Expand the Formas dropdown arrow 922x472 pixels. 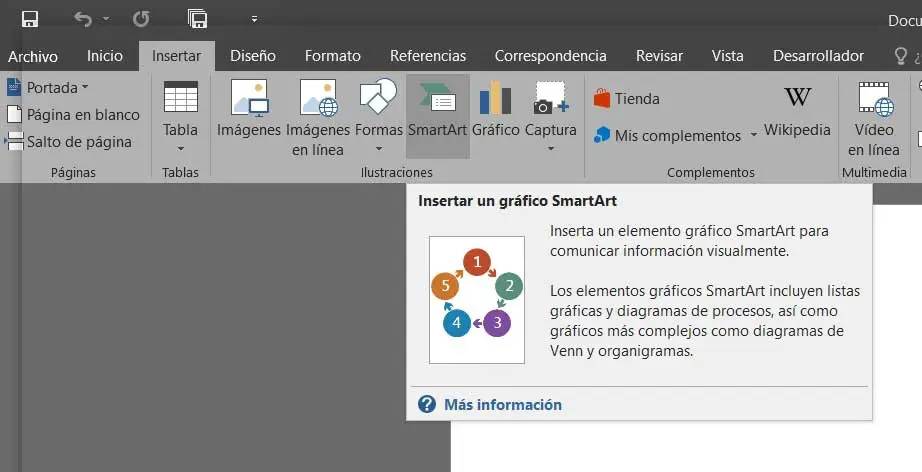(379, 149)
